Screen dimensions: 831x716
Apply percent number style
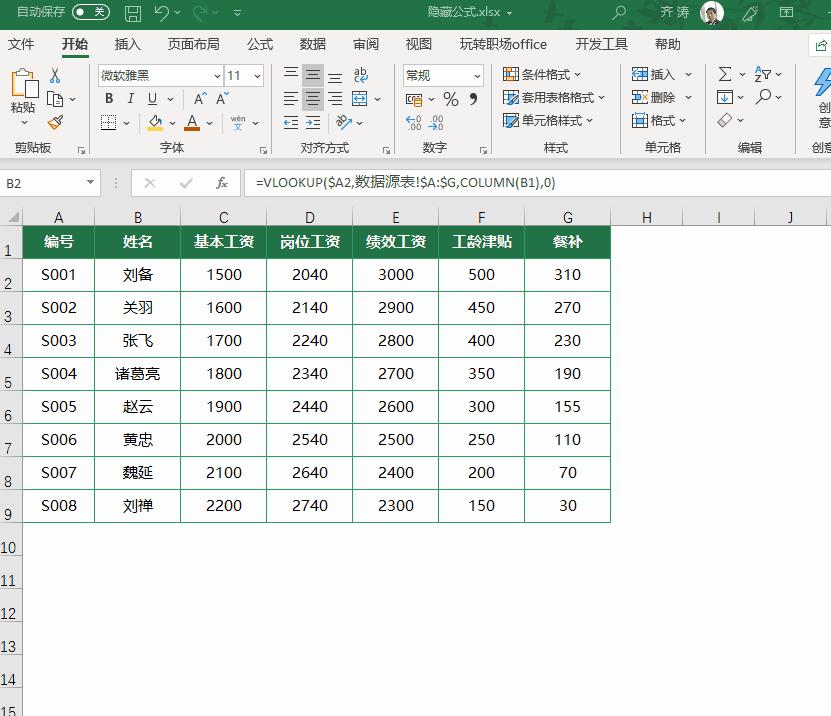[x=450, y=99]
